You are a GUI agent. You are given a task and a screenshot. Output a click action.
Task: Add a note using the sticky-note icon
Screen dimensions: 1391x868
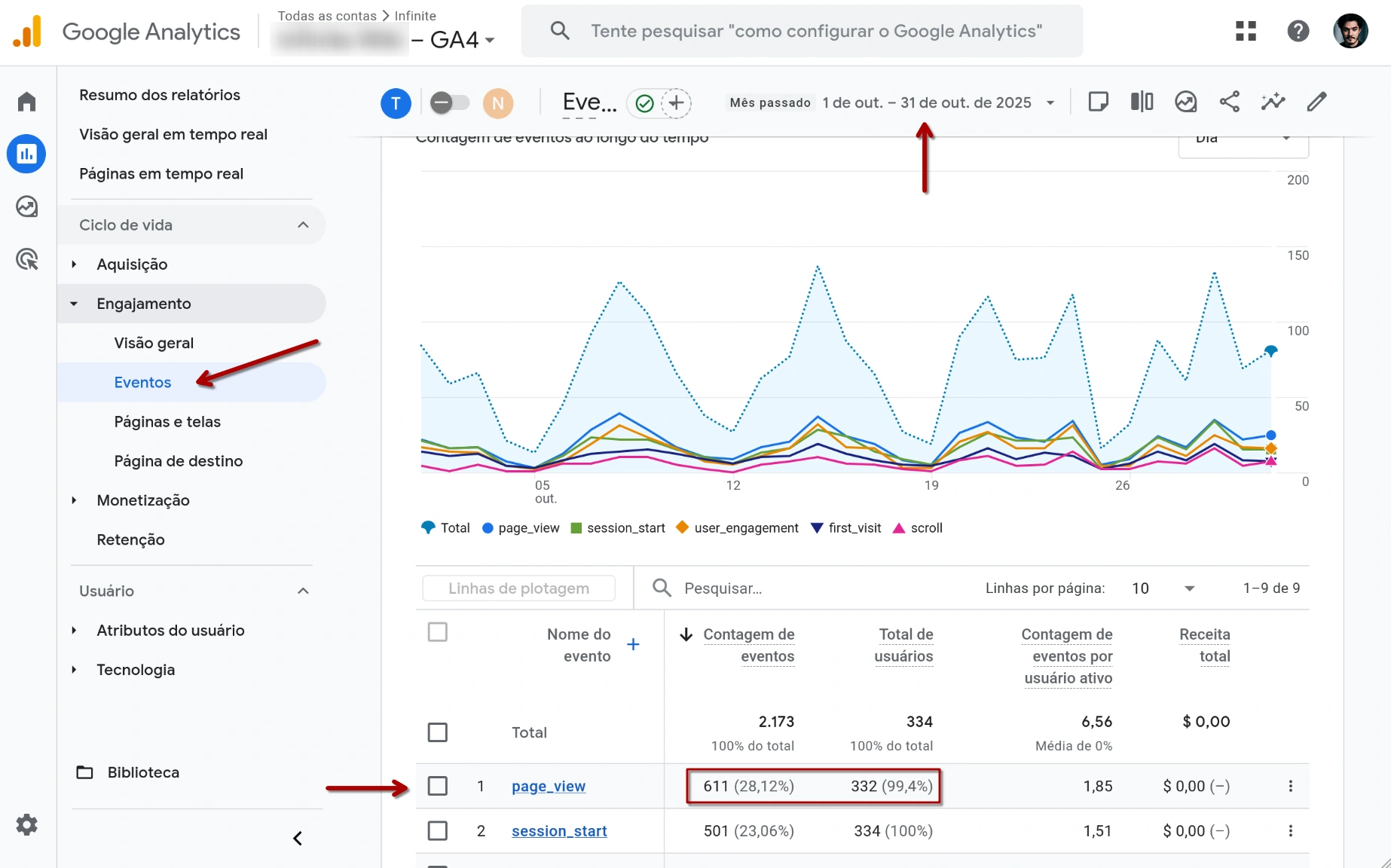click(1099, 101)
